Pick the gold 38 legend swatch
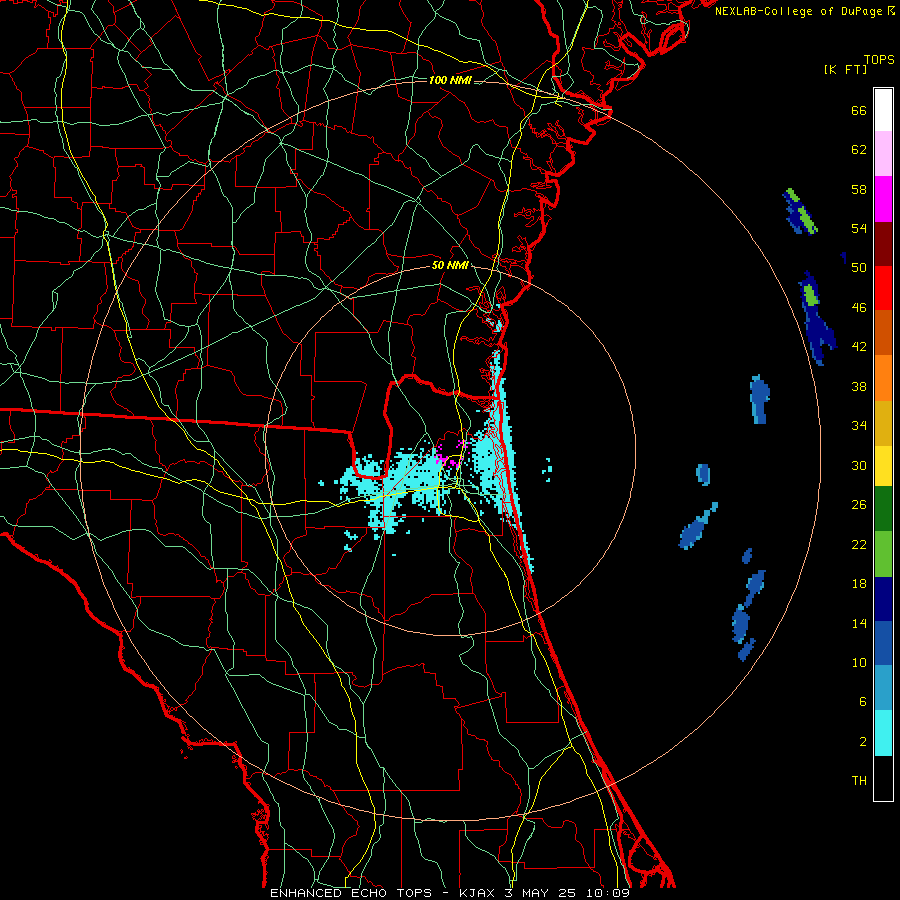 (883, 423)
